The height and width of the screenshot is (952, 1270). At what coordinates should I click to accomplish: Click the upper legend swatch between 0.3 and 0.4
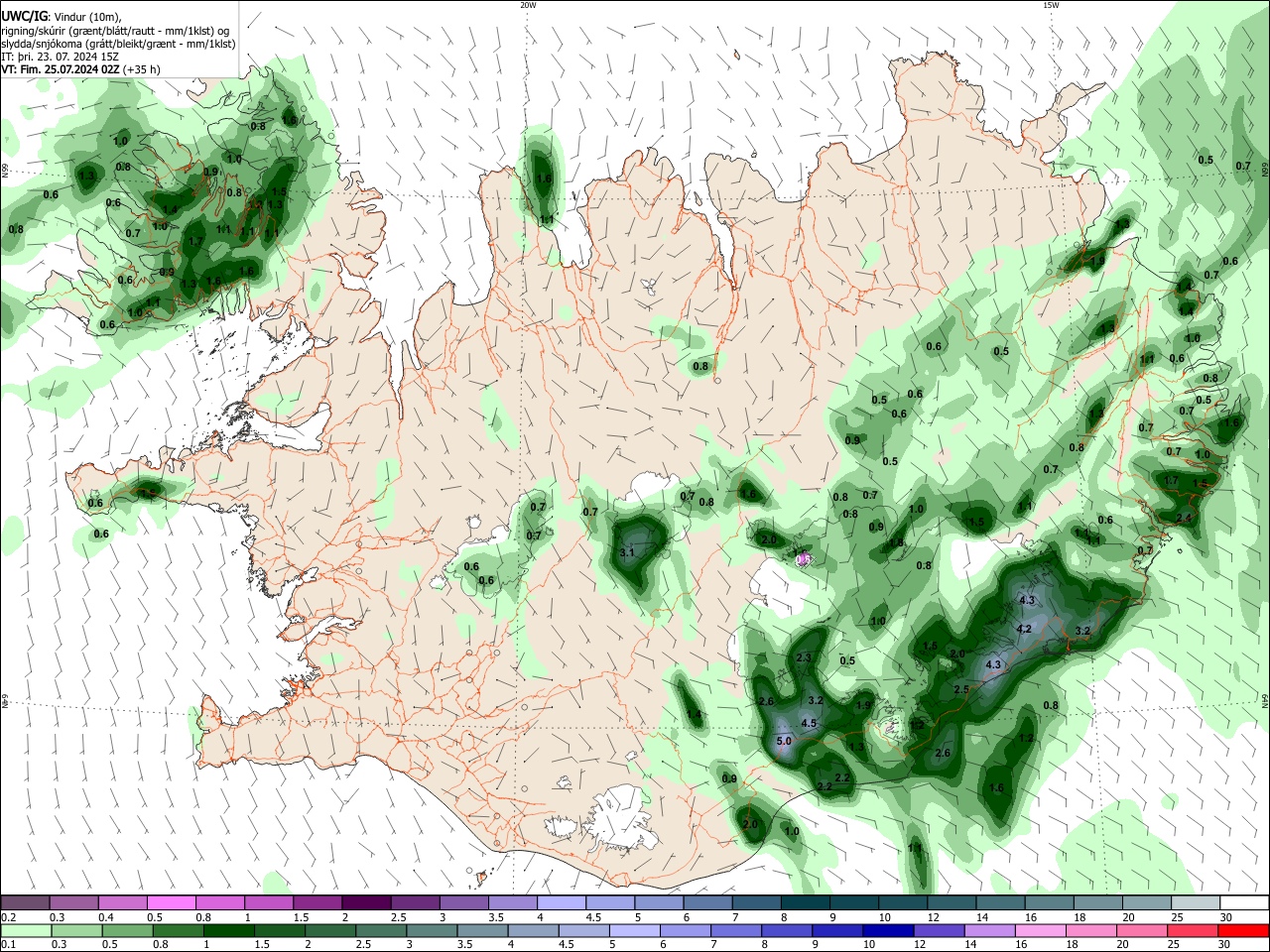[x=73, y=902]
